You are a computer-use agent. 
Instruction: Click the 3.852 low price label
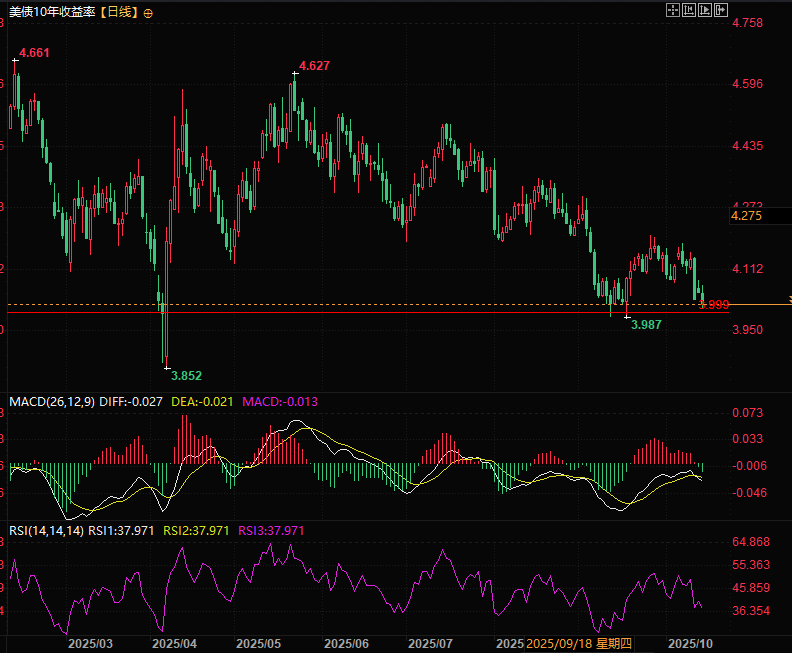[x=186, y=375]
